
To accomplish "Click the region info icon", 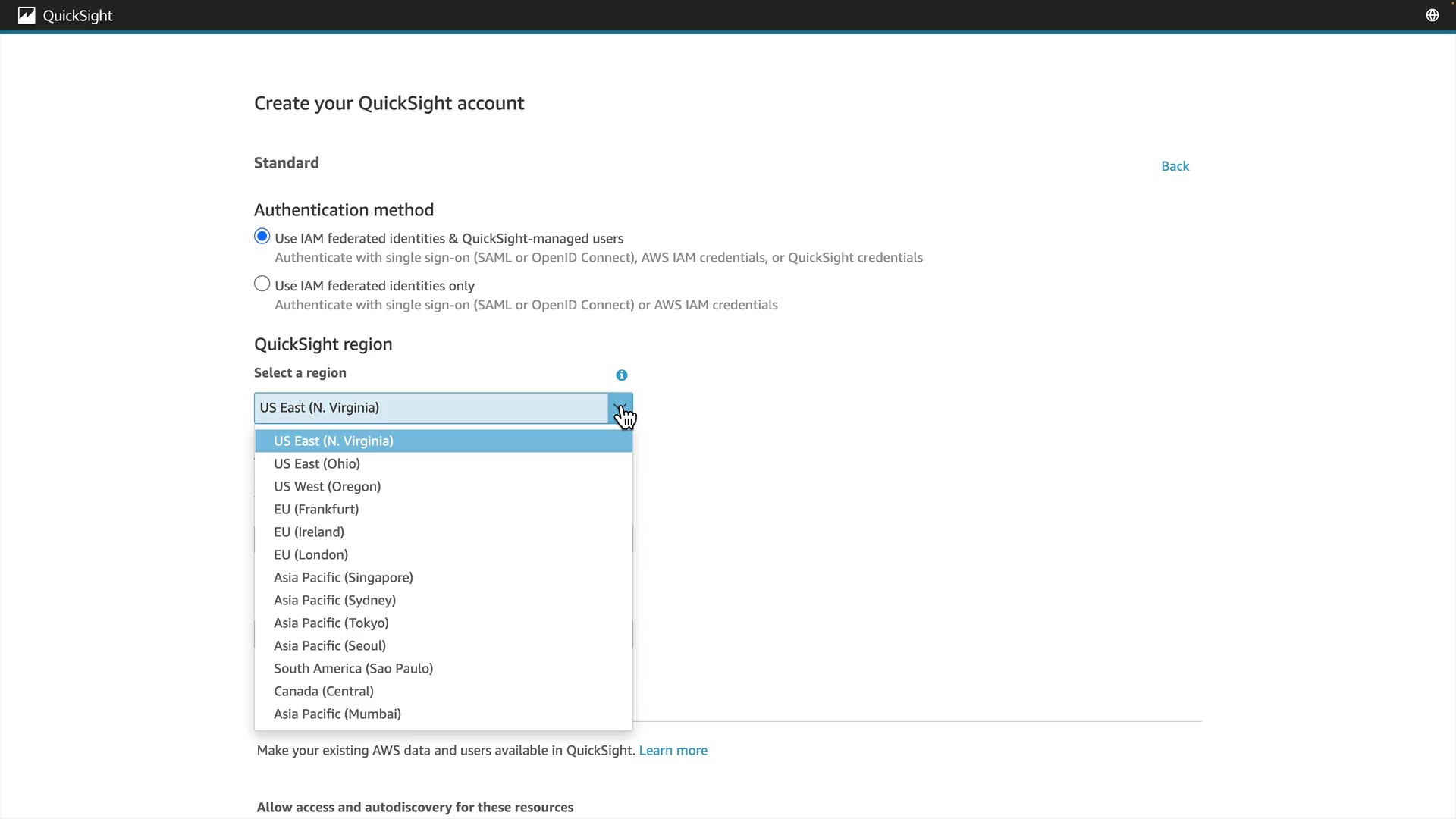I will (622, 375).
